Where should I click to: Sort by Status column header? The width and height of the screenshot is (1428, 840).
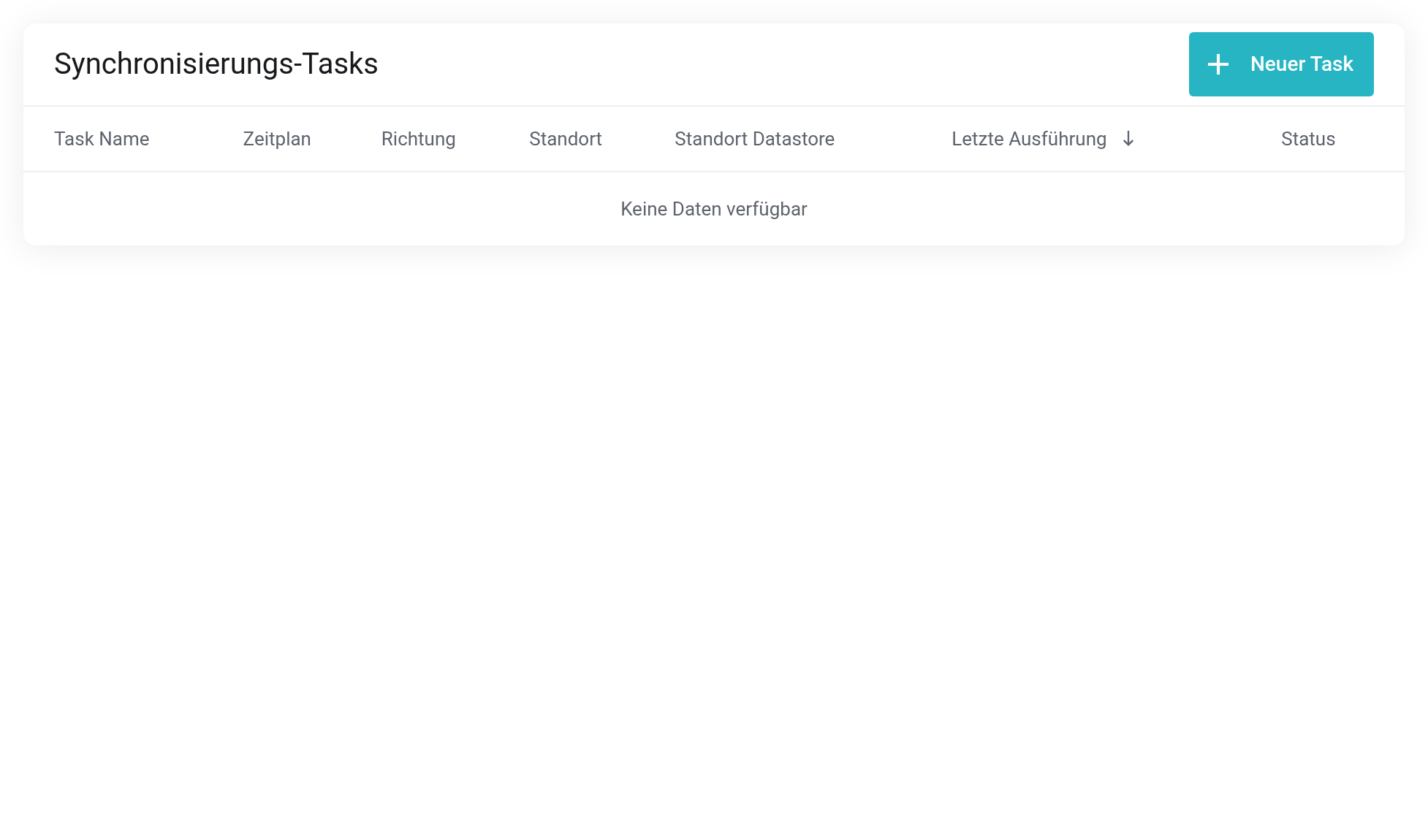pos(1307,139)
